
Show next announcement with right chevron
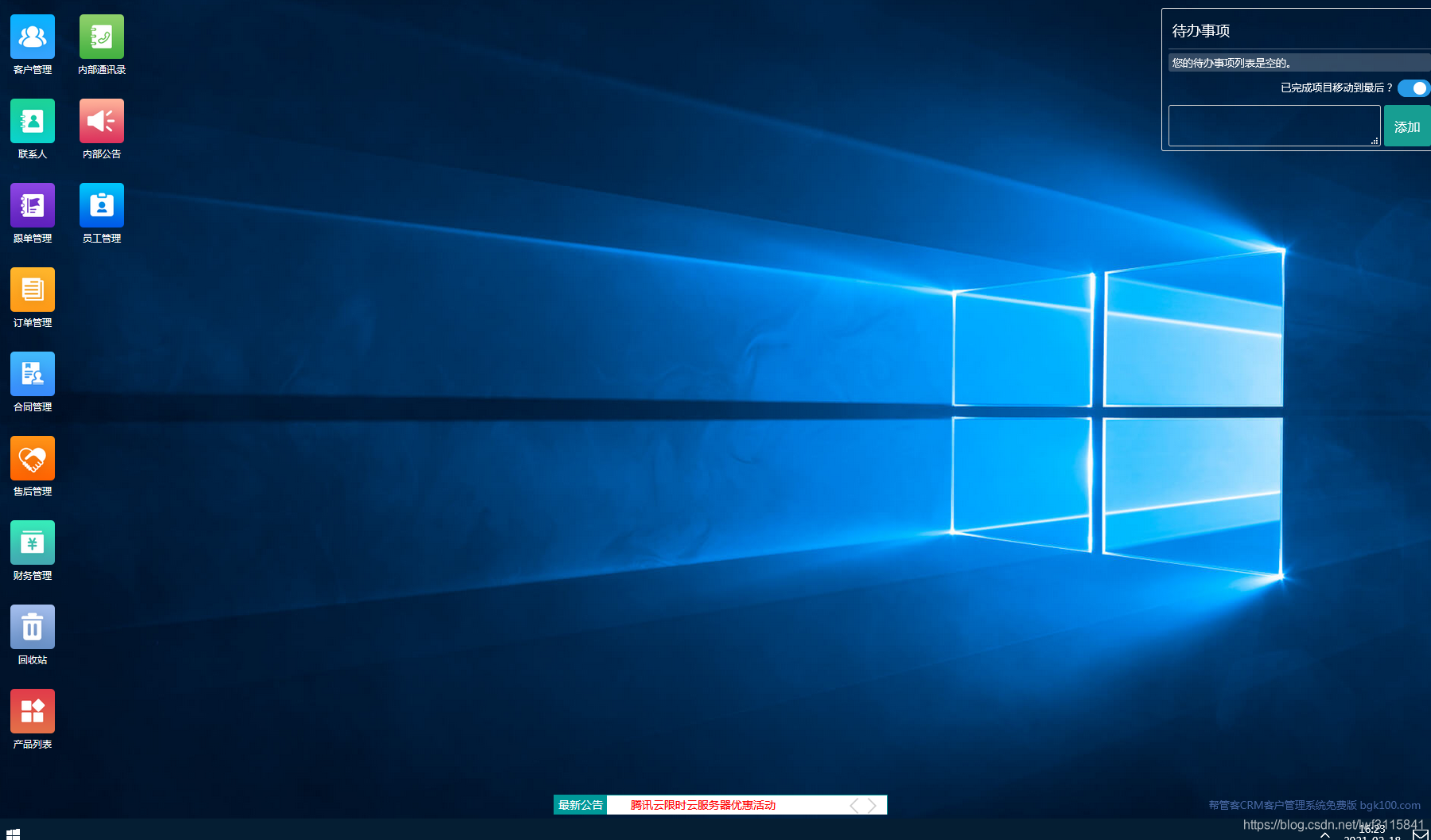pos(872,805)
